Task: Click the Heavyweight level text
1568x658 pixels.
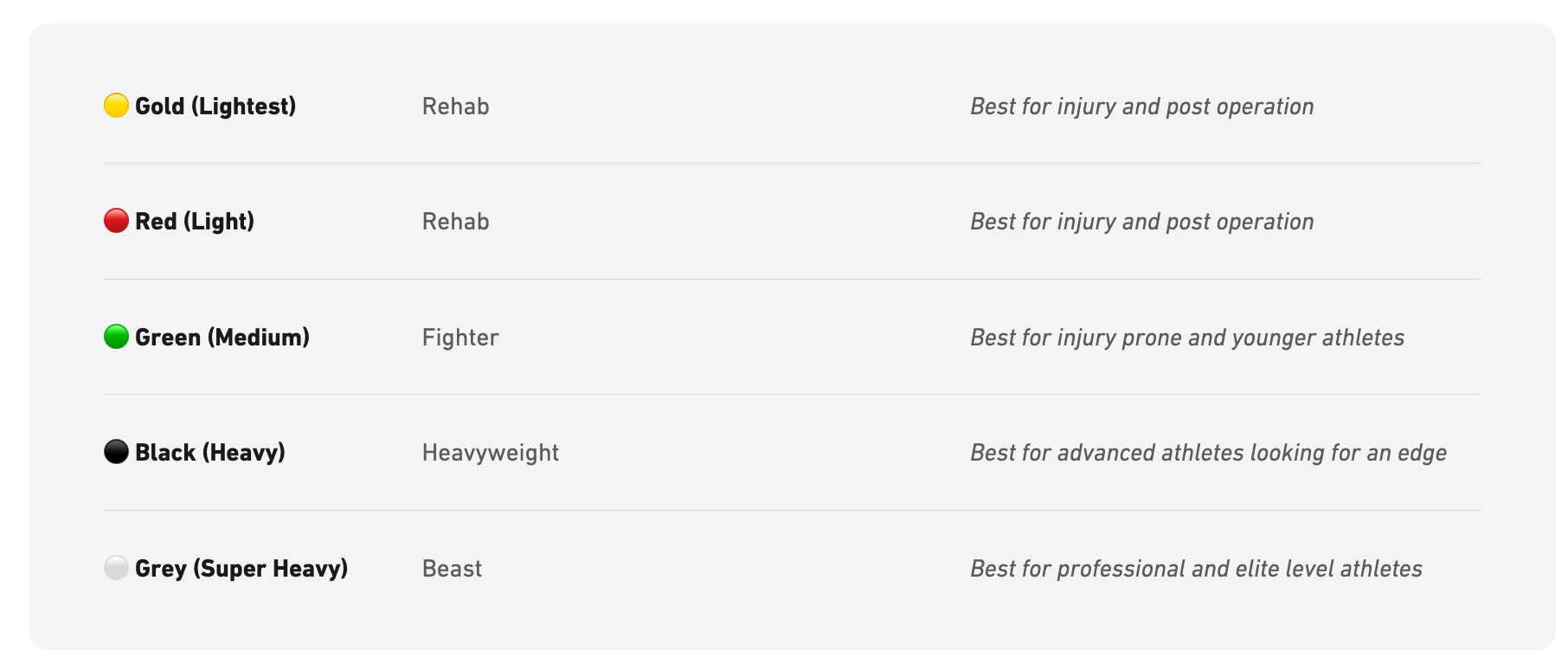Action: point(491,452)
